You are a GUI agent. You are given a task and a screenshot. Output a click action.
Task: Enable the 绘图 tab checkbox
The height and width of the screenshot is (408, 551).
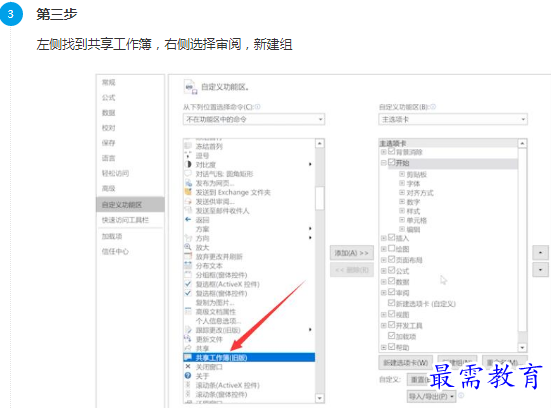tap(391, 248)
